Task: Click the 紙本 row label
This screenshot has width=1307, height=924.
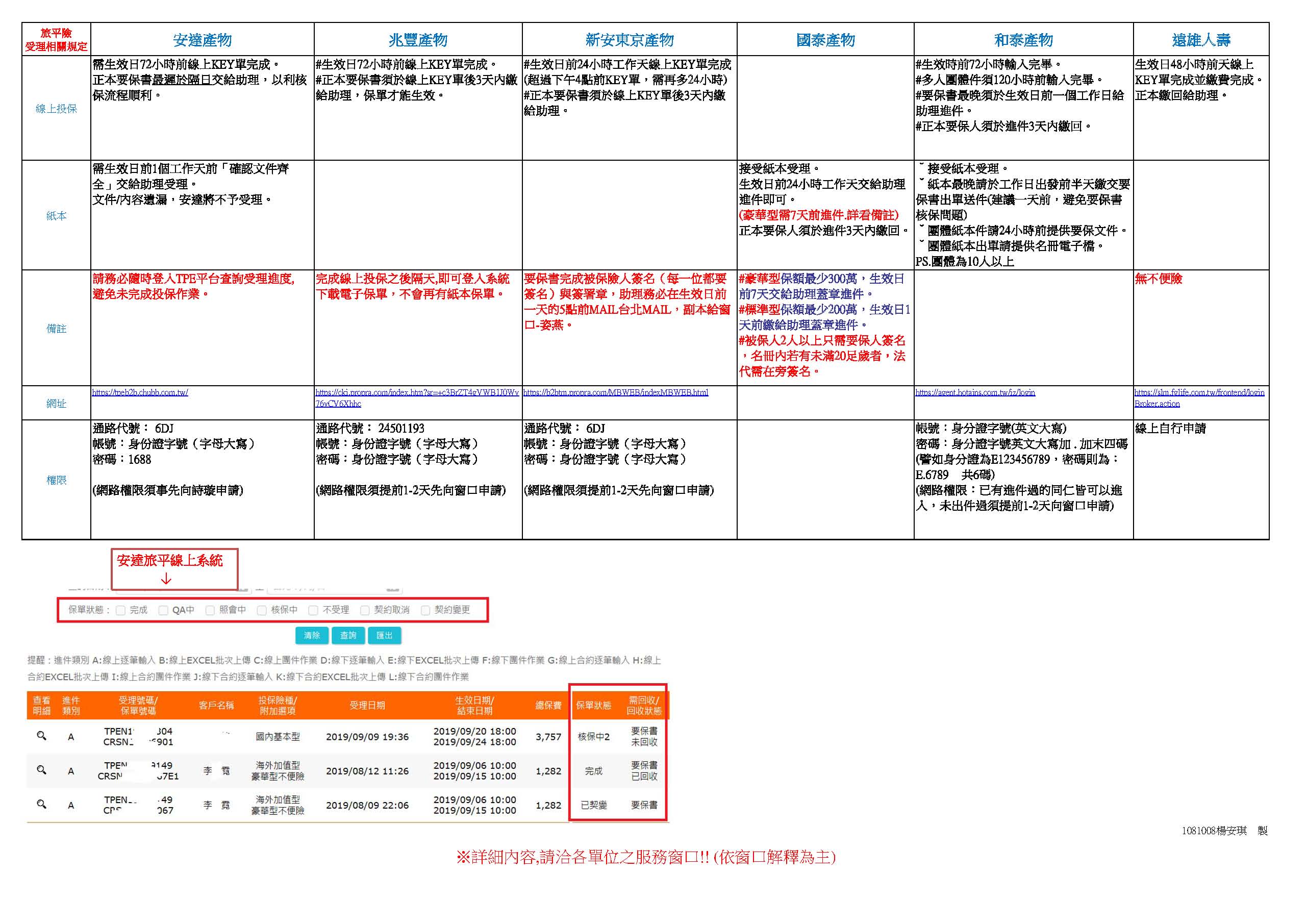Action: click(56, 216)
